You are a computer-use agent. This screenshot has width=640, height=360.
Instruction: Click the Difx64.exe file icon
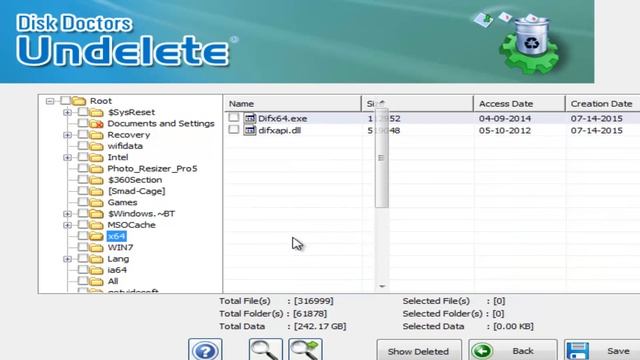point(249,118)
